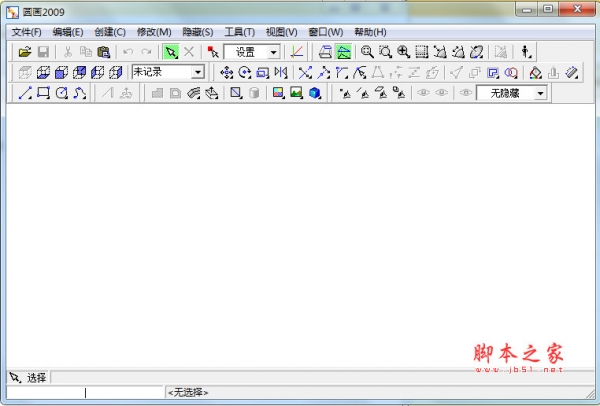Click the overlapping red-blue circles boolean icon
Screen dimensions: 600x406
511,72
